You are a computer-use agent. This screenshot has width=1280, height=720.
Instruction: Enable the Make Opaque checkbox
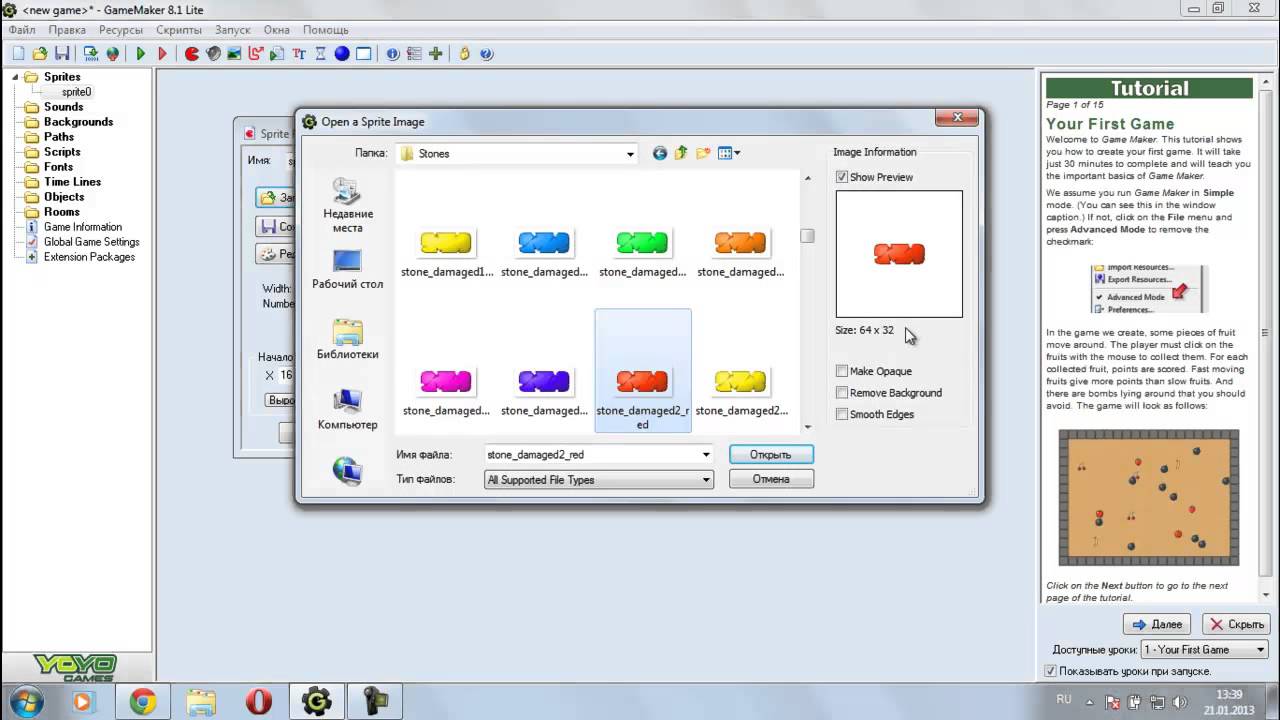pos(842,371)
